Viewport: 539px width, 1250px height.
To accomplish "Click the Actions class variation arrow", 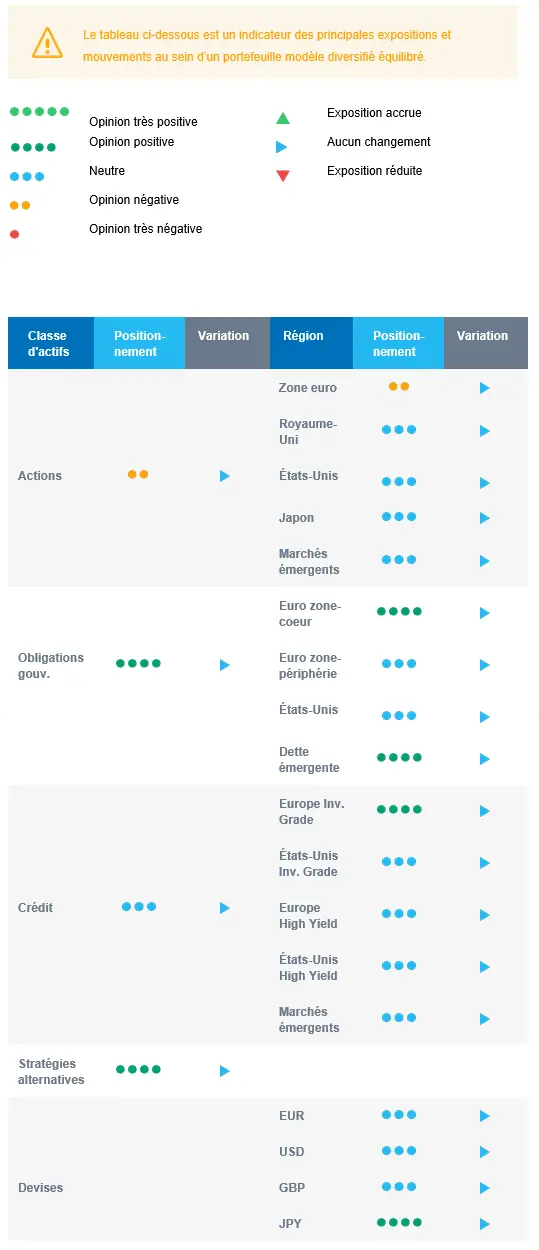I will (225, 476).
